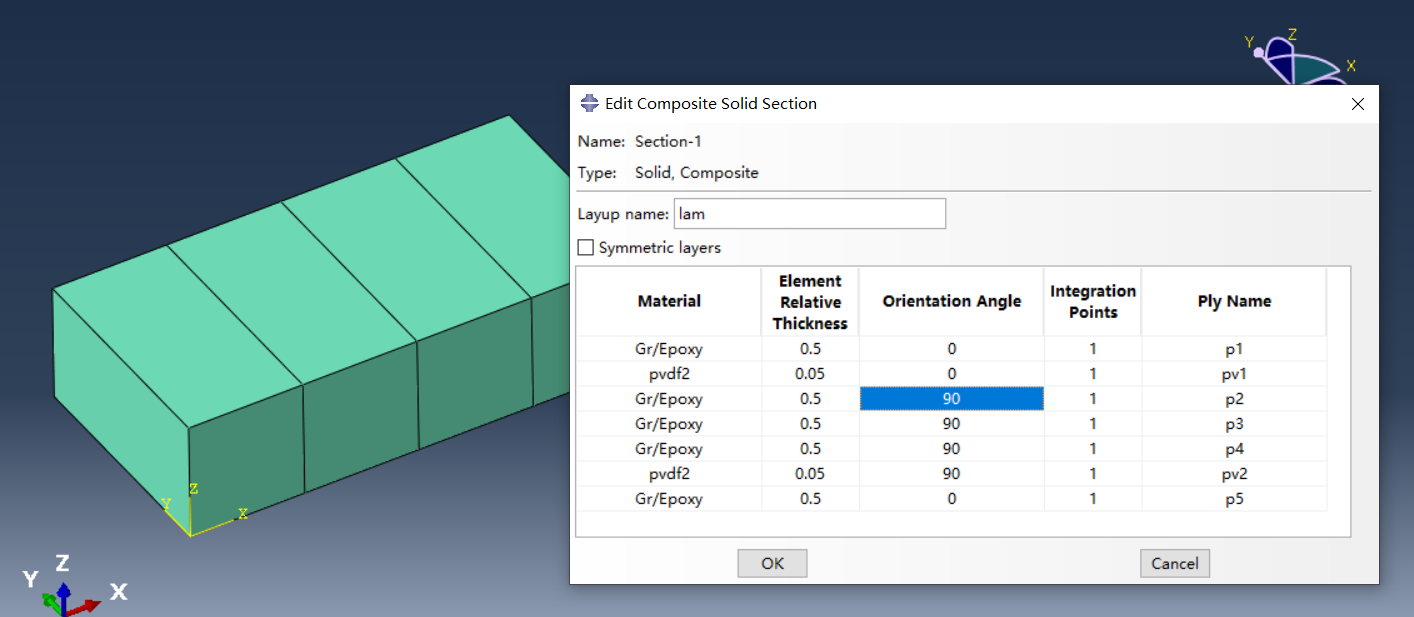Click the yellow local coordinate origin
This screenshot has width=1414, height=617.
coord(190,535)
